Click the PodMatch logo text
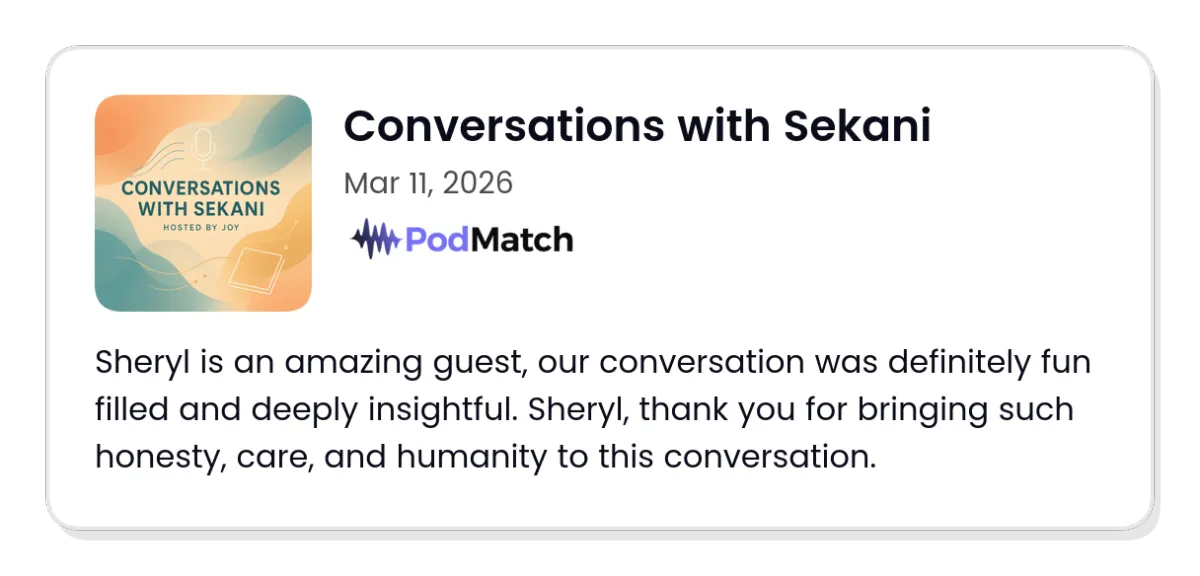The width and height of the screenshot is (1200, 576). point(489,240)
